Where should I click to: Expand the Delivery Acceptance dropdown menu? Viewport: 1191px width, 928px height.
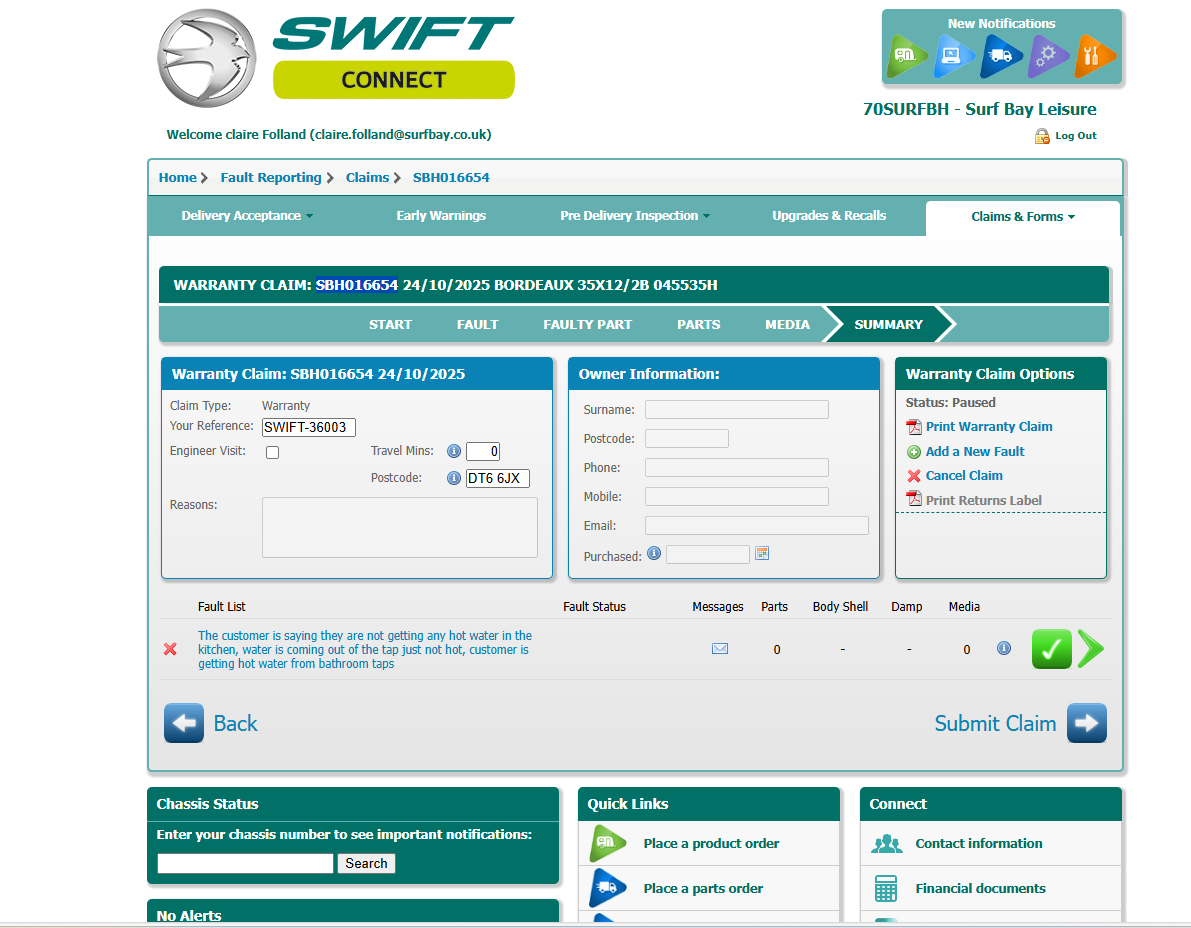pyautogui.click(x=247, y=216)
